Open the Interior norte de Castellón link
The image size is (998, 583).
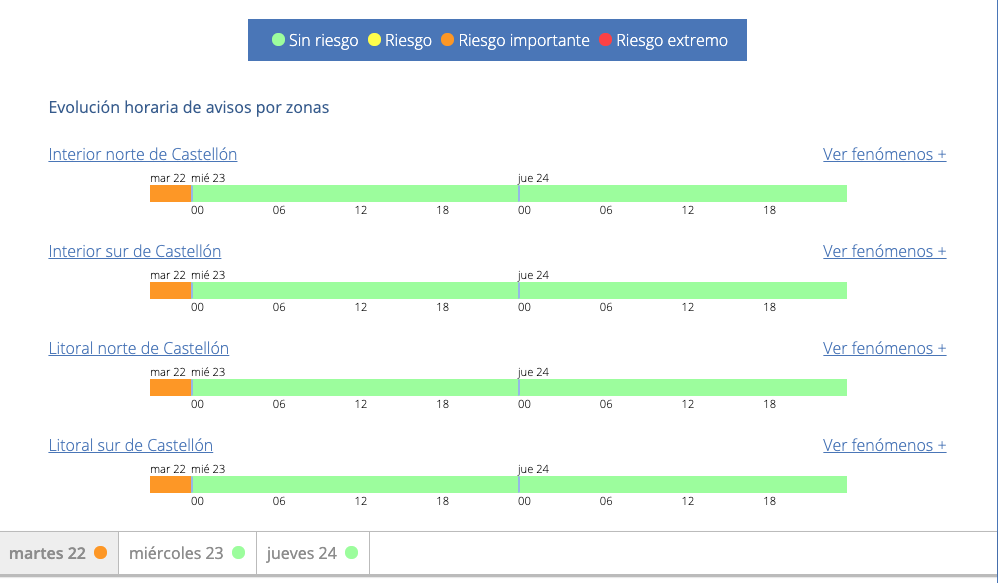click(142, 154)
